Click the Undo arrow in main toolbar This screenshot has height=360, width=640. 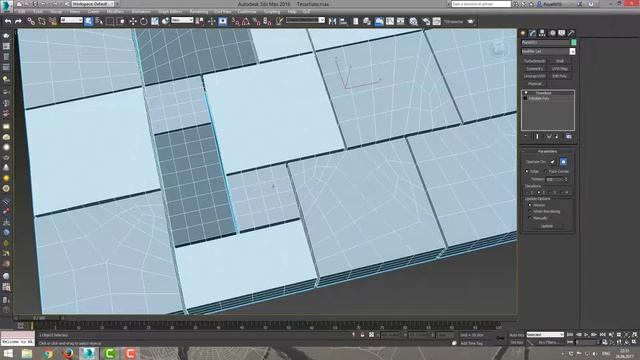pyautogui.click(x=8, y=21)
